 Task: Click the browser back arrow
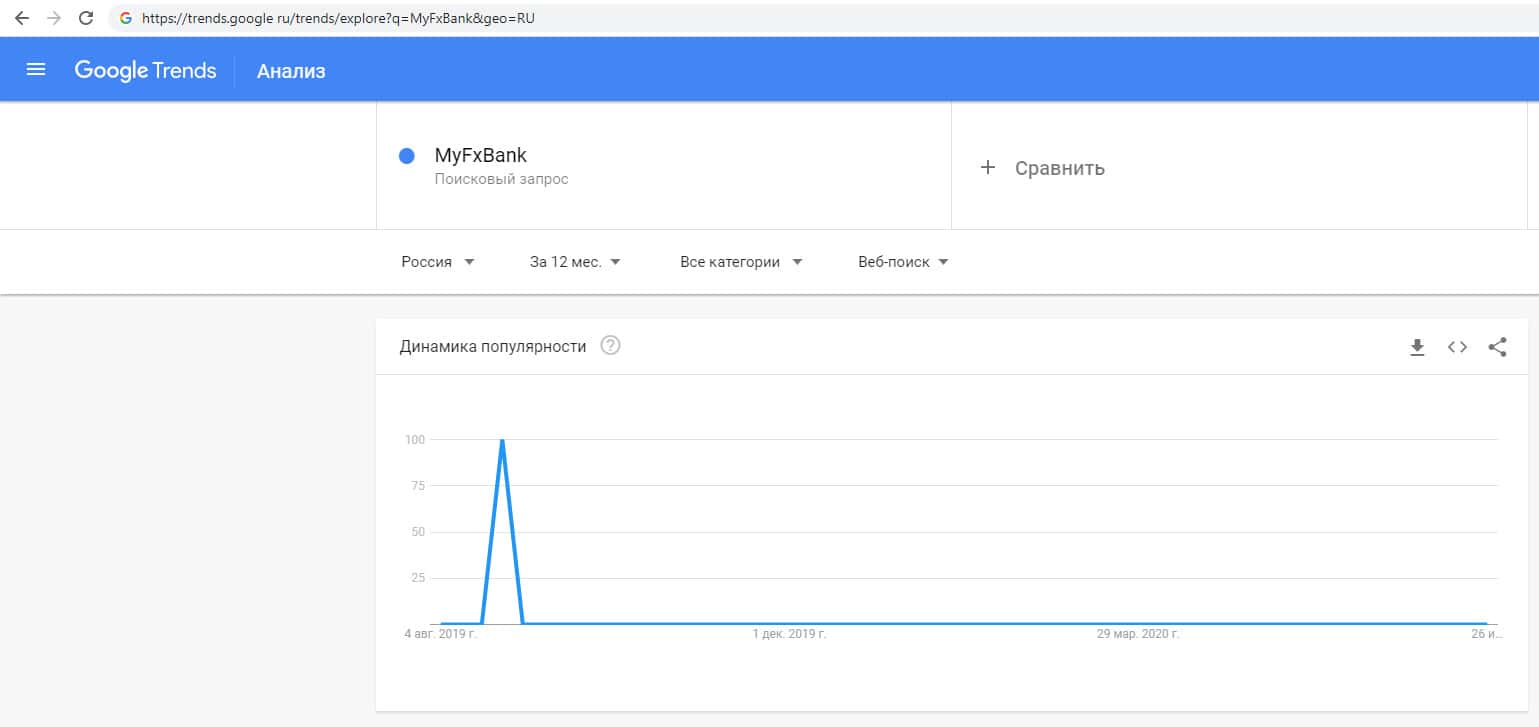[x=22, y=18]
